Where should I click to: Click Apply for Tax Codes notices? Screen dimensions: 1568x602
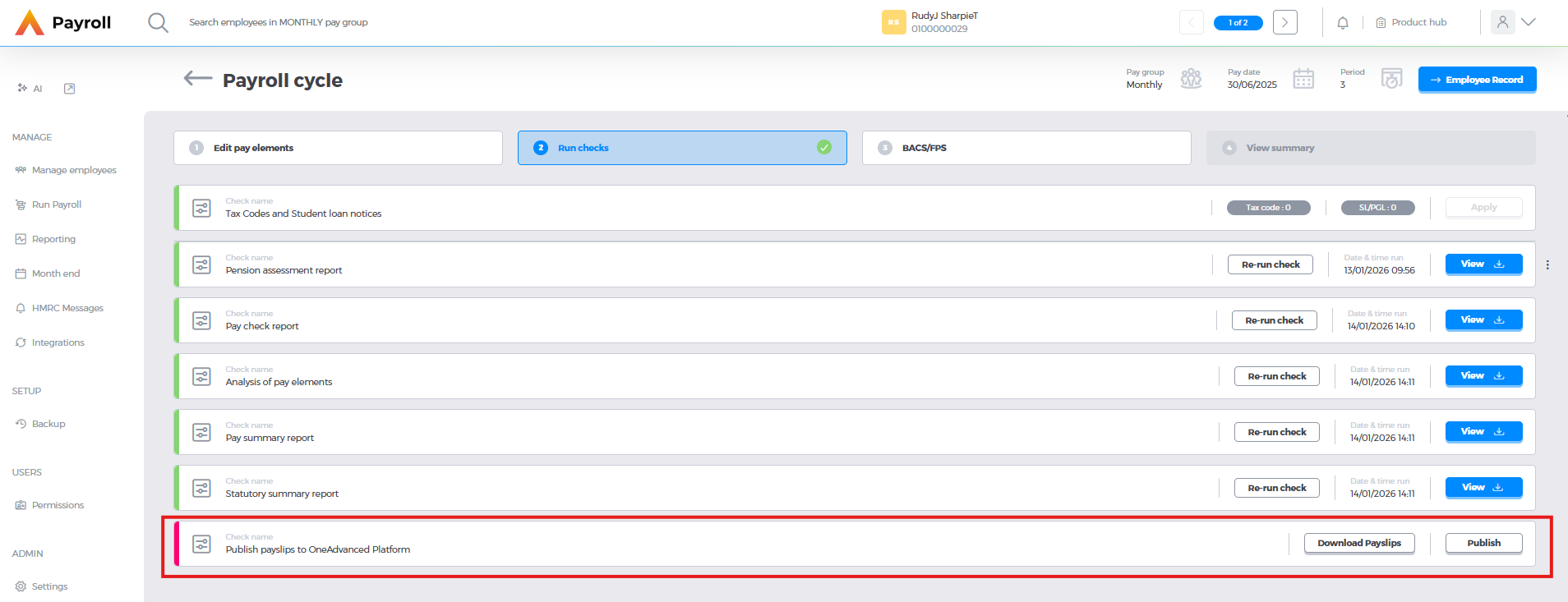pos(1483,208)
